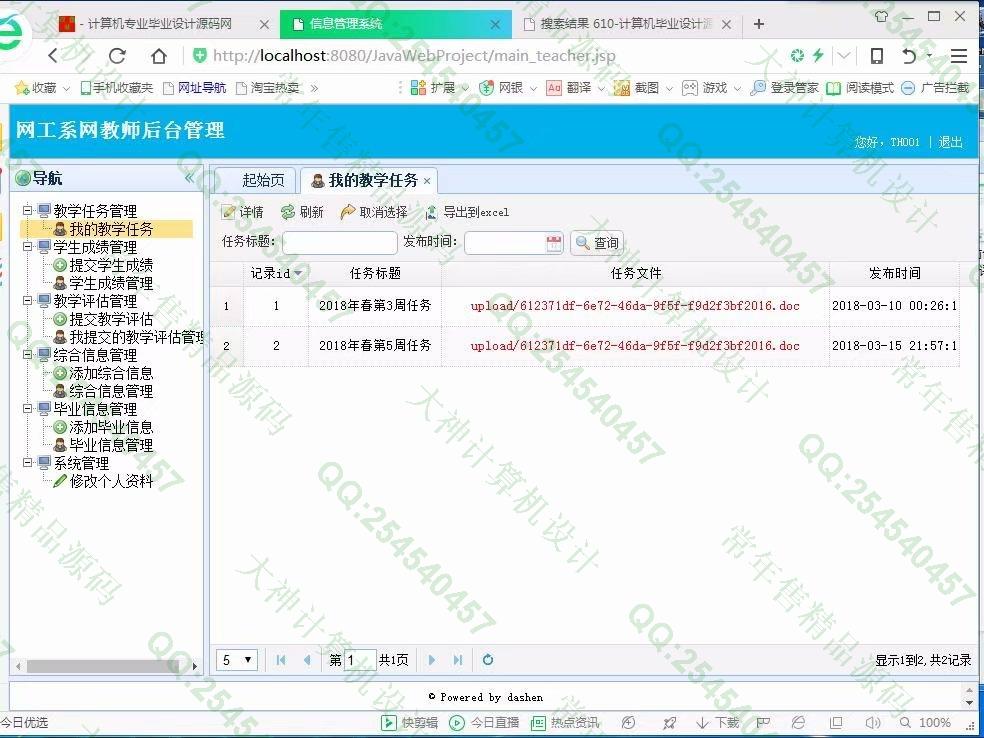Go to first page of the grid
The image size is (984, 738).
(281, 660)
